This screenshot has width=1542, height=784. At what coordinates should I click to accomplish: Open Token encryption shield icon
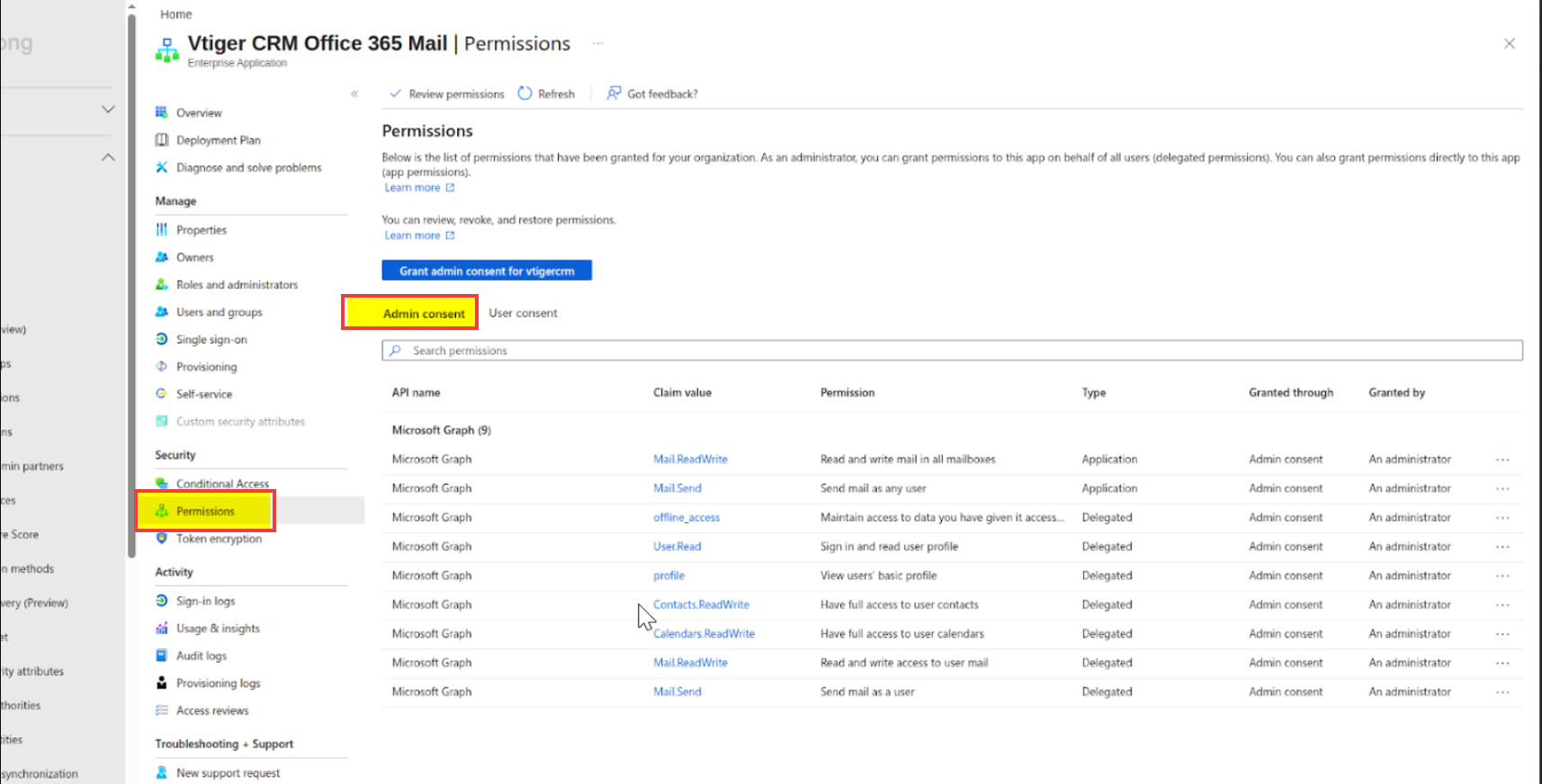click(x=162, y=539)
